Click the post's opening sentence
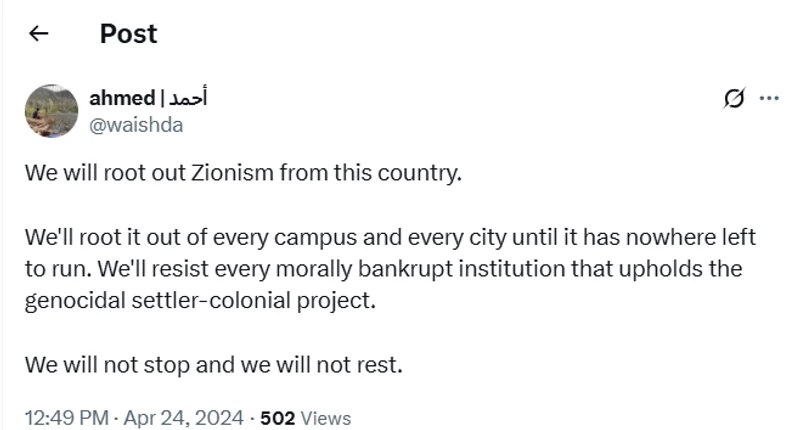Viewport: 800px width, 430px height. pos(244,171)
